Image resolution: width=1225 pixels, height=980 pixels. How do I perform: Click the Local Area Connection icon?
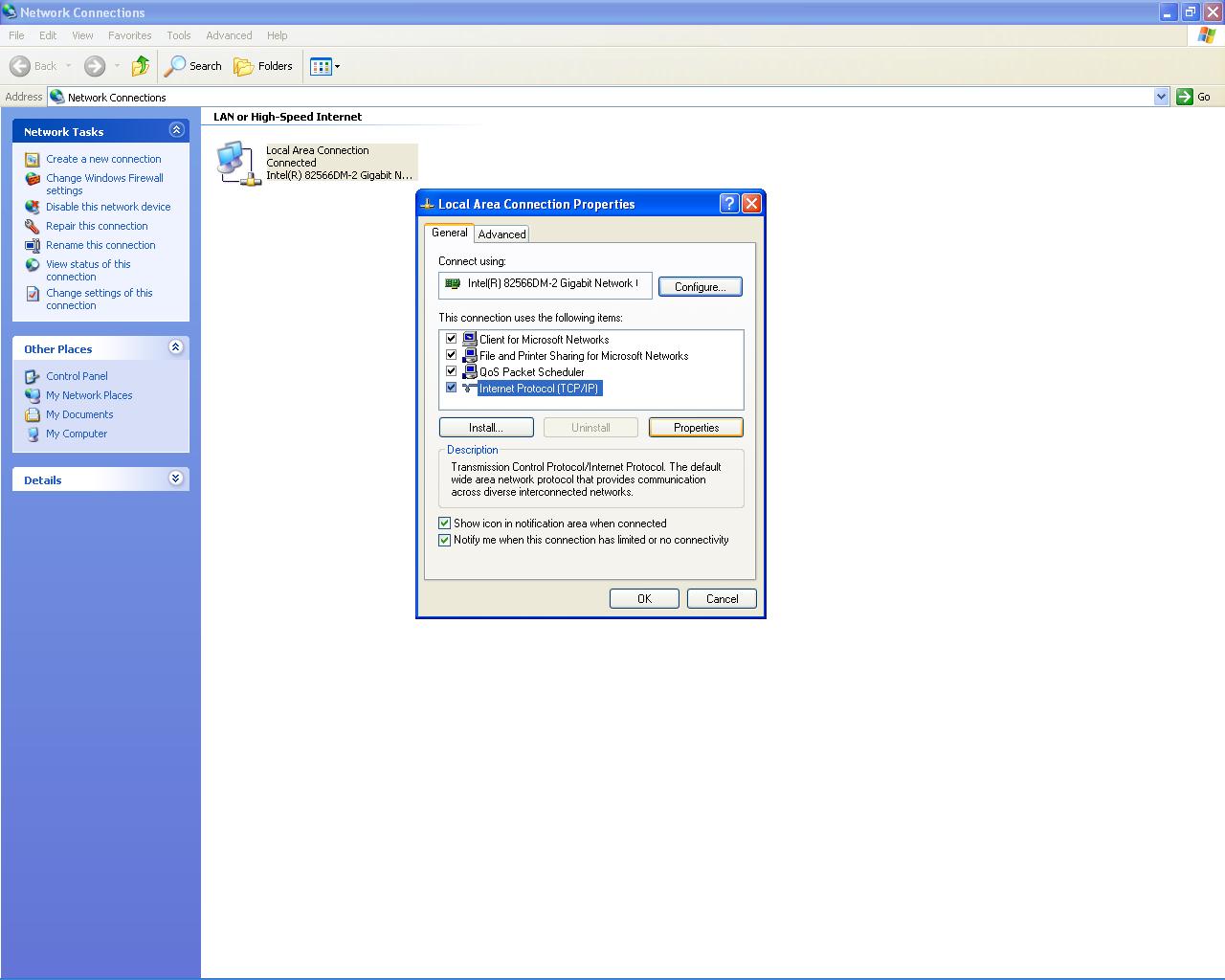coord(238,163)
